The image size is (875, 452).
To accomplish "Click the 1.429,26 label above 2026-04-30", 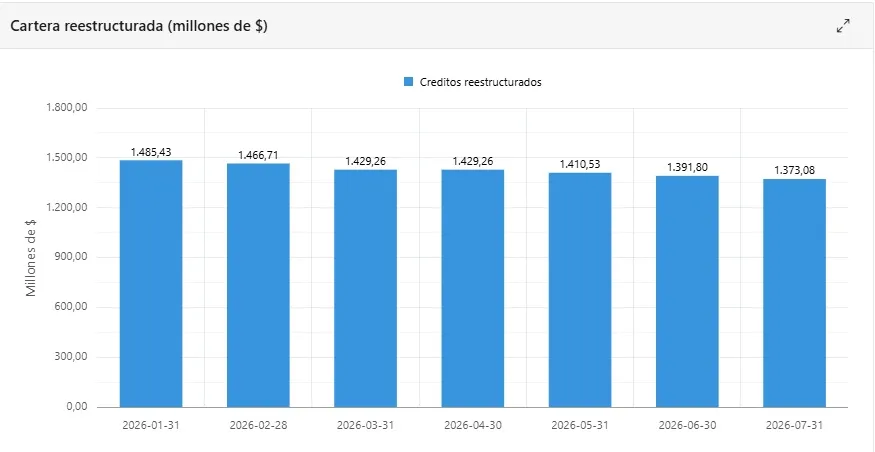I will click(473, 161).
